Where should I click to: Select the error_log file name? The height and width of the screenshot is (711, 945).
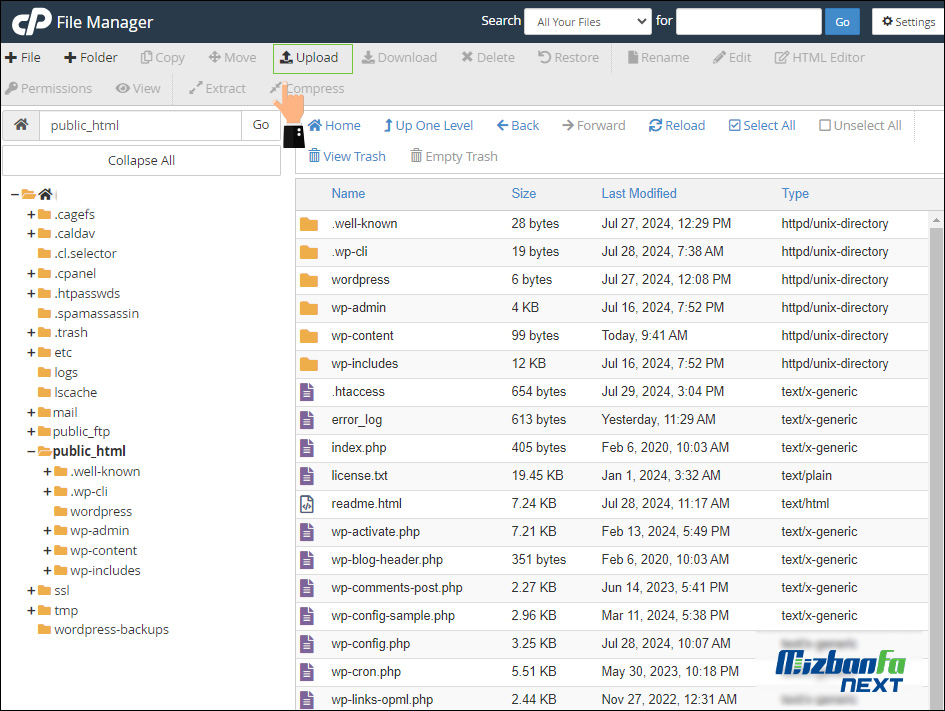click(x=357, y=419)
